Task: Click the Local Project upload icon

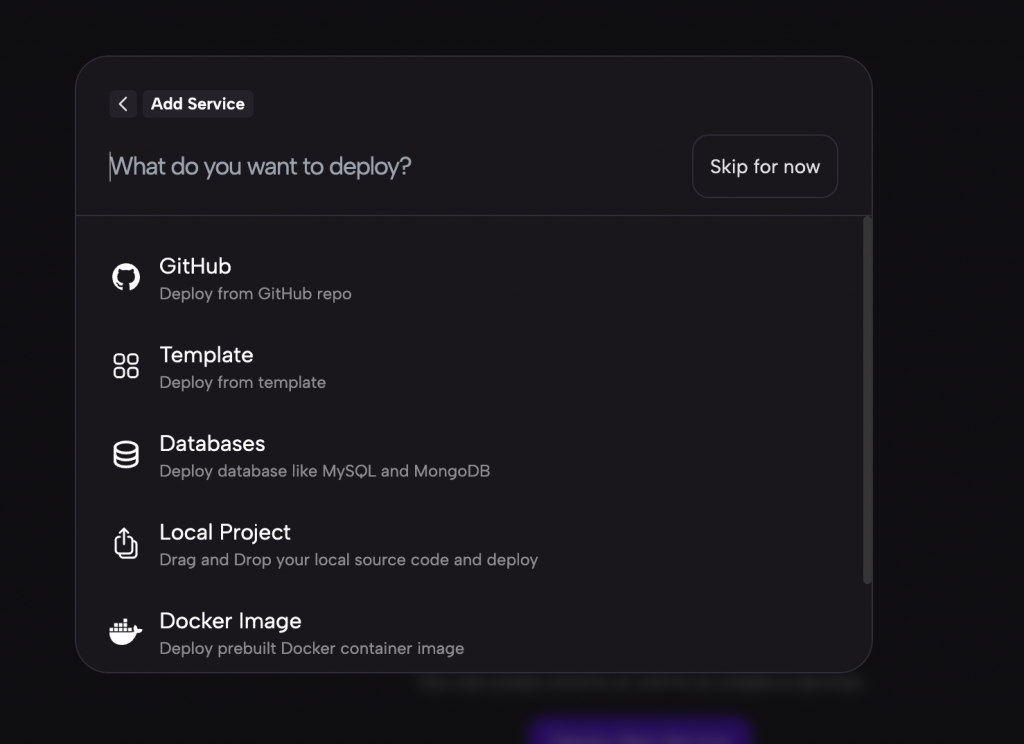Action: click(126, 543)
